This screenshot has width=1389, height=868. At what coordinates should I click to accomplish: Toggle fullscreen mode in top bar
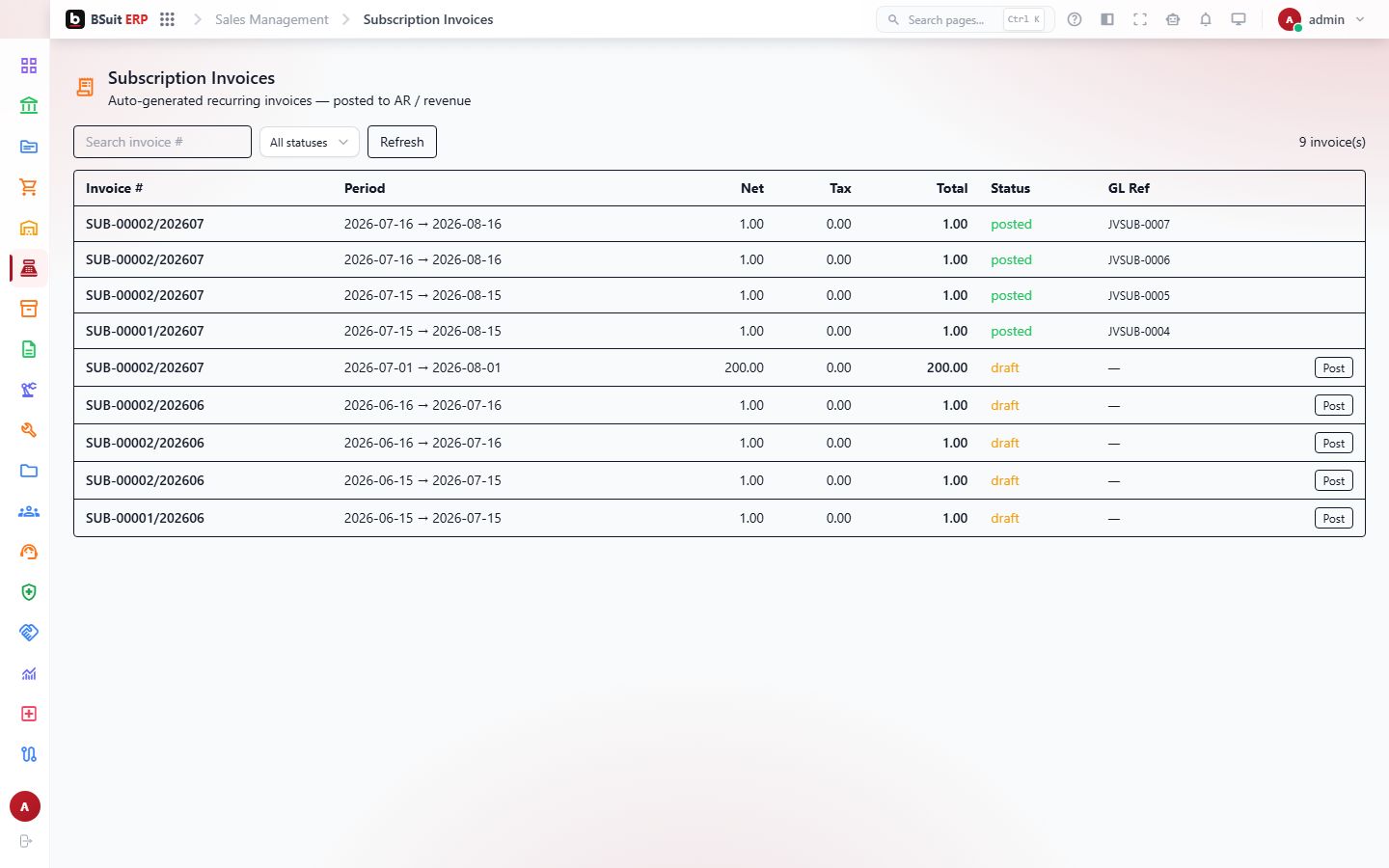[x=1140, y=19]
